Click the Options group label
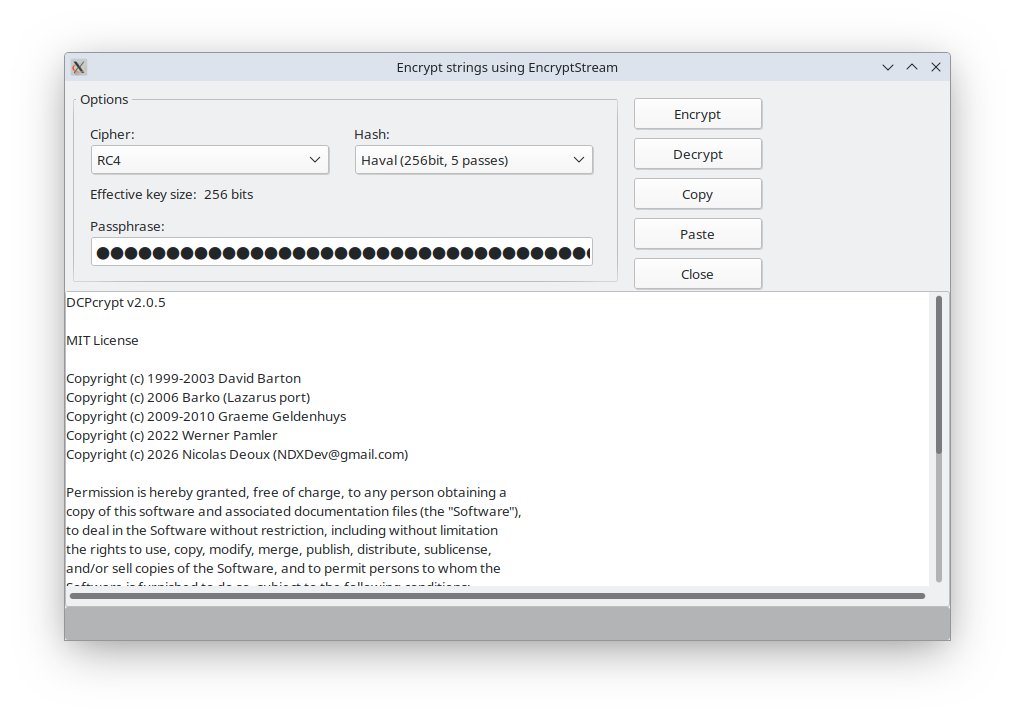This screenshot has height=717, width=1015. [104, 100]
